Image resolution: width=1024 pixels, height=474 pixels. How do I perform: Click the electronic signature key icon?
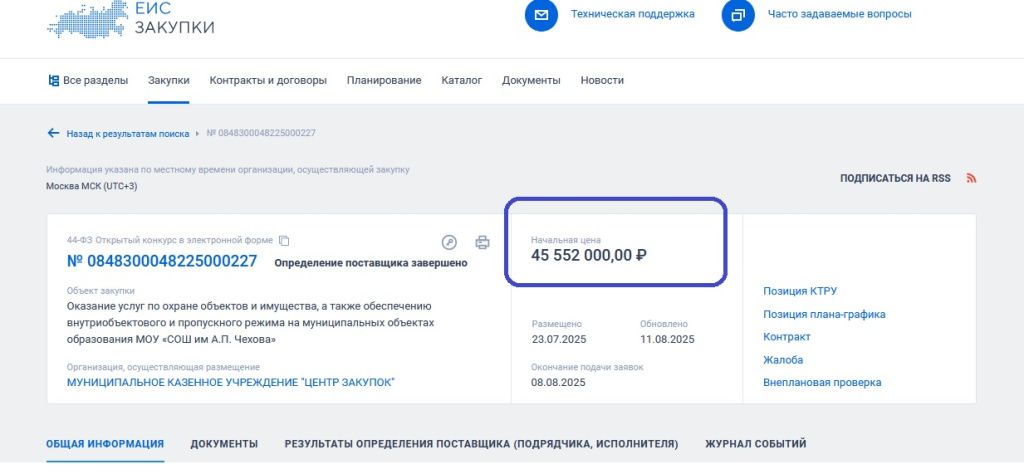coord(449,242)
